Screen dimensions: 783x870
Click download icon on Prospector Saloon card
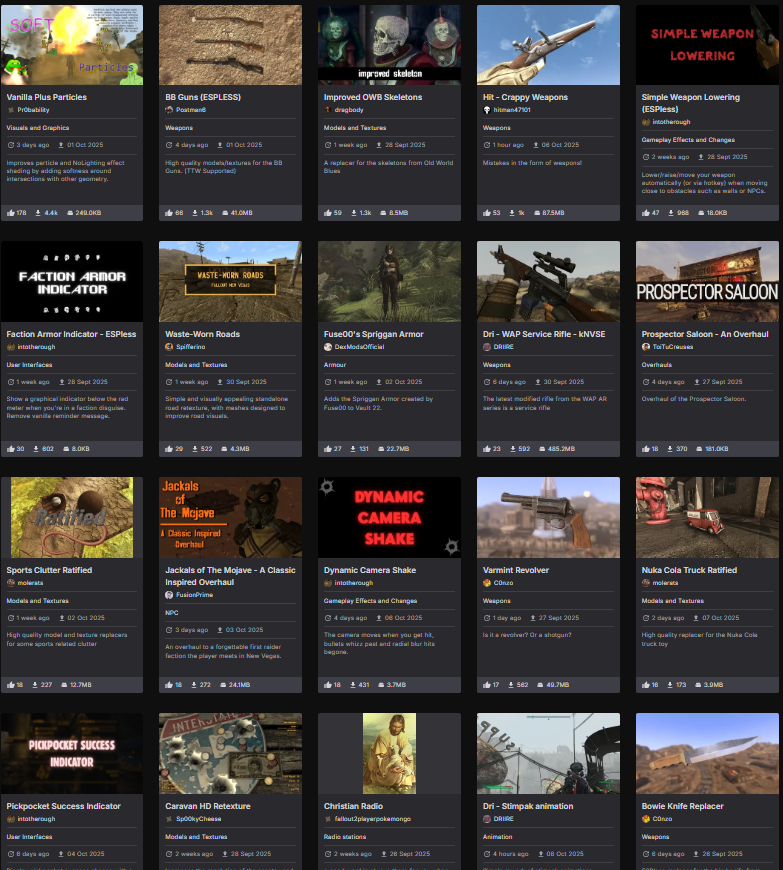pyautogui.click(x=670, y=448)
